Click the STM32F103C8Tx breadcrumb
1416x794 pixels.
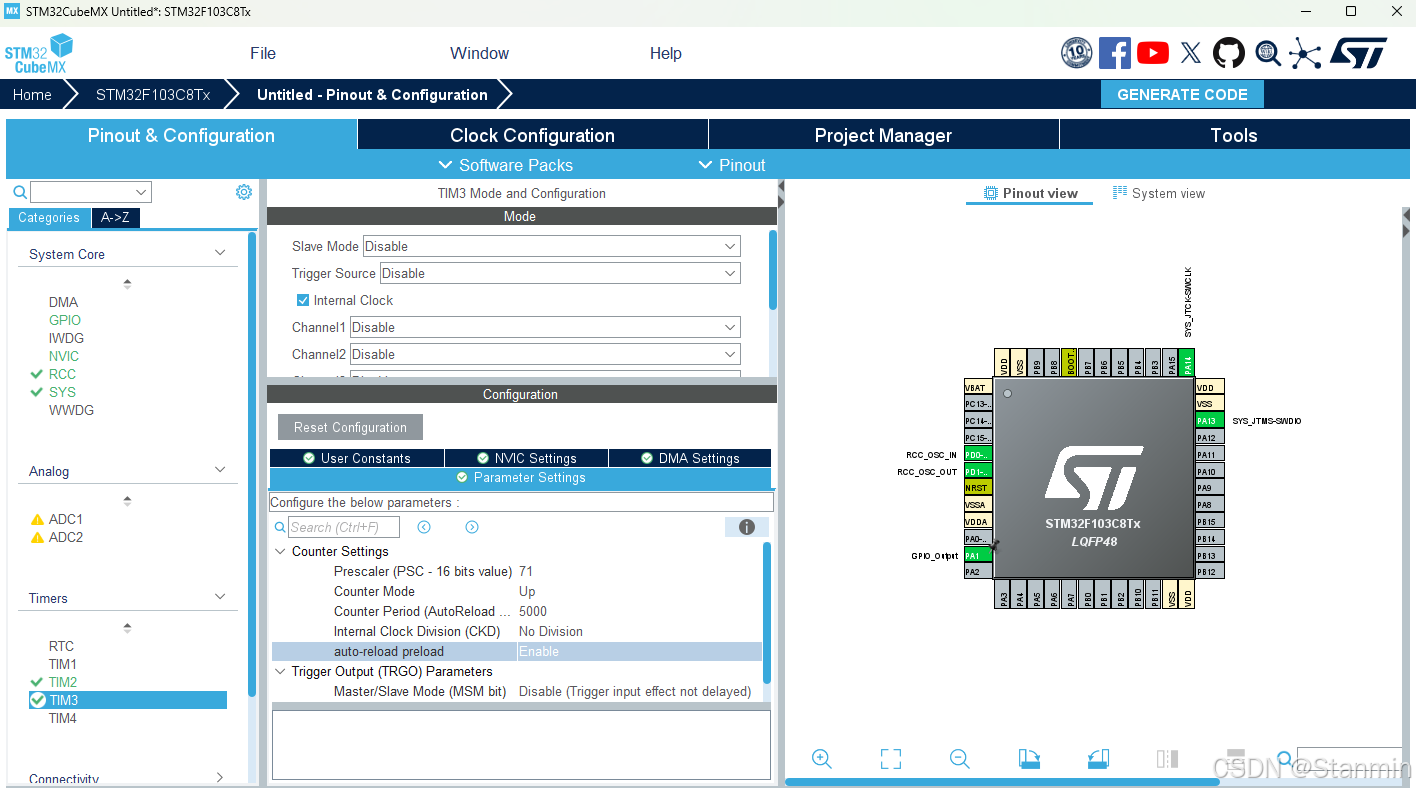click(153, 95)
